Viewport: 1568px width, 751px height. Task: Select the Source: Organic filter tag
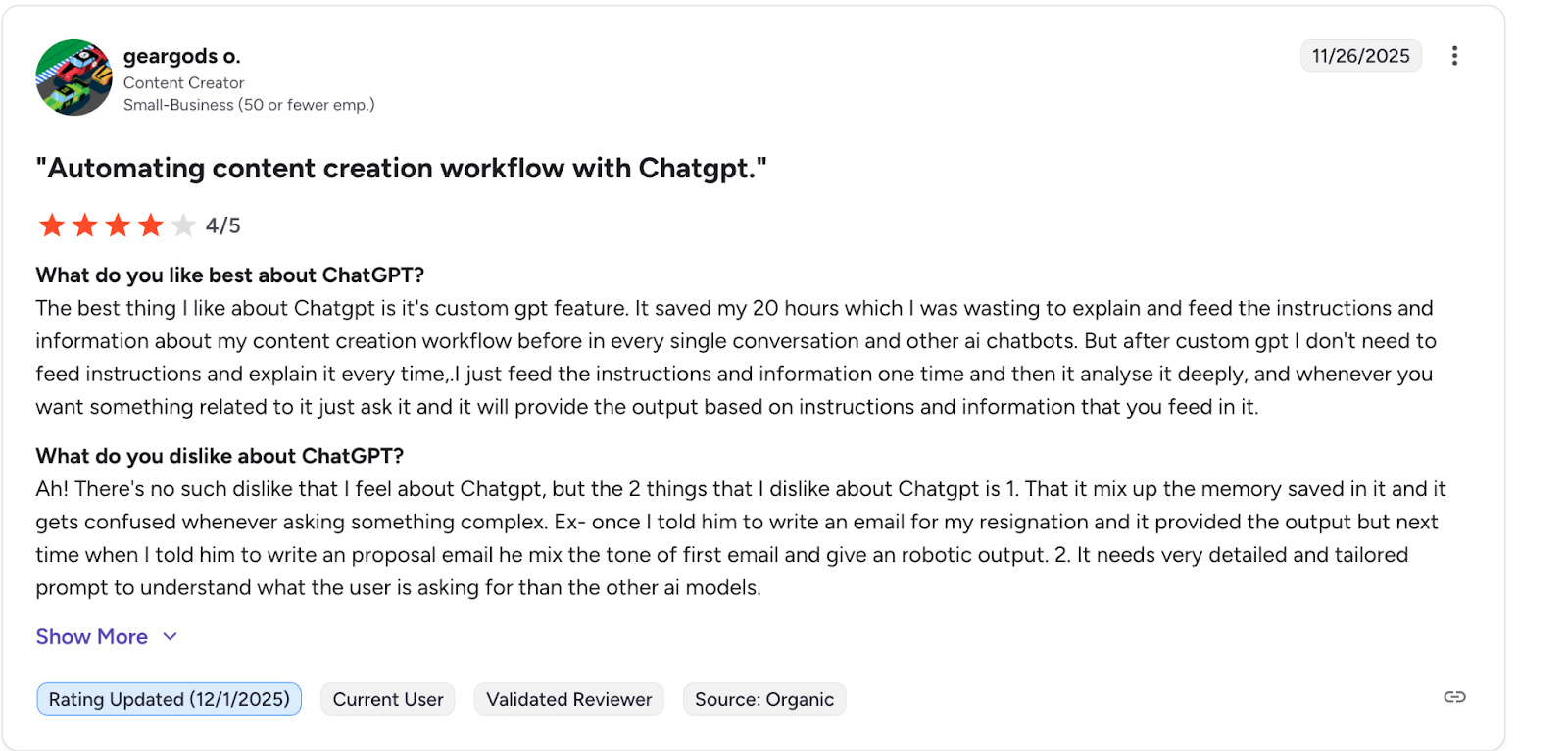click(763, 699)
